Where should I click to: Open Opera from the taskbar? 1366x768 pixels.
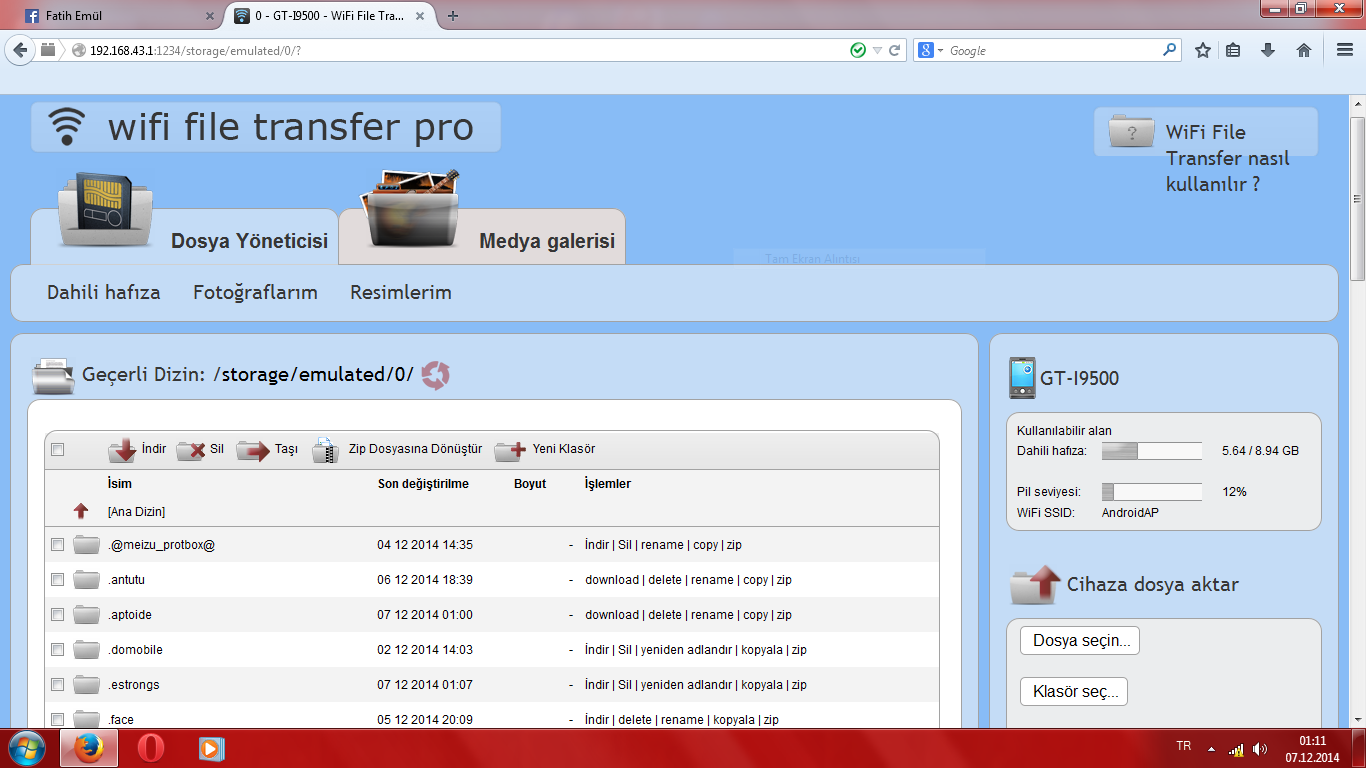pos(151,748)
